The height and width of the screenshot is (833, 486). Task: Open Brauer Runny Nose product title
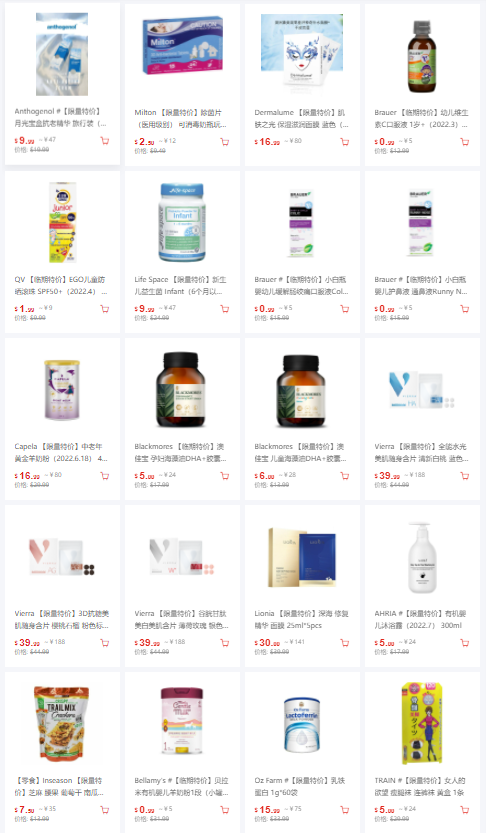tap(422, 285)
